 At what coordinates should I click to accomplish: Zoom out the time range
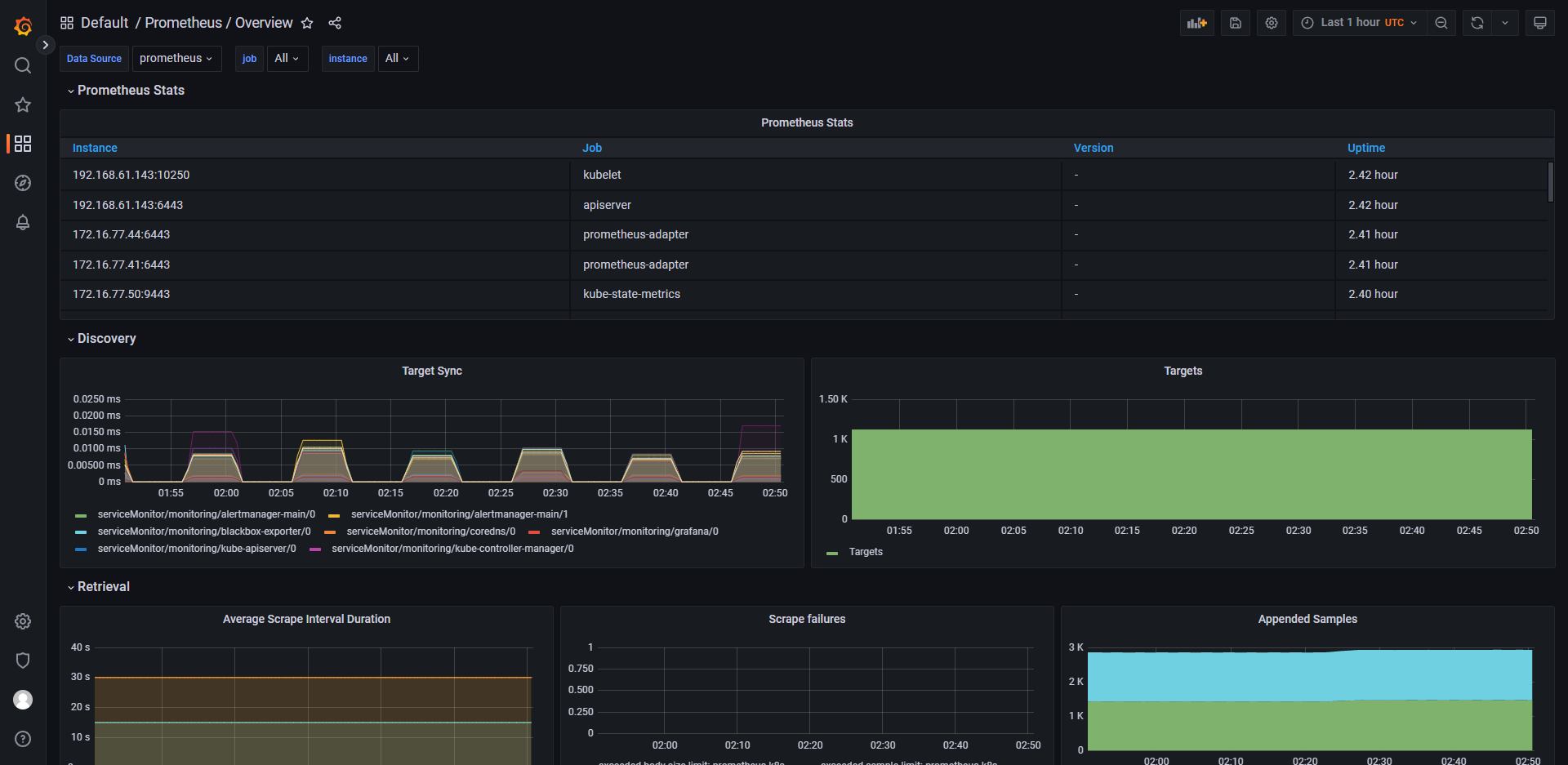1441,23
